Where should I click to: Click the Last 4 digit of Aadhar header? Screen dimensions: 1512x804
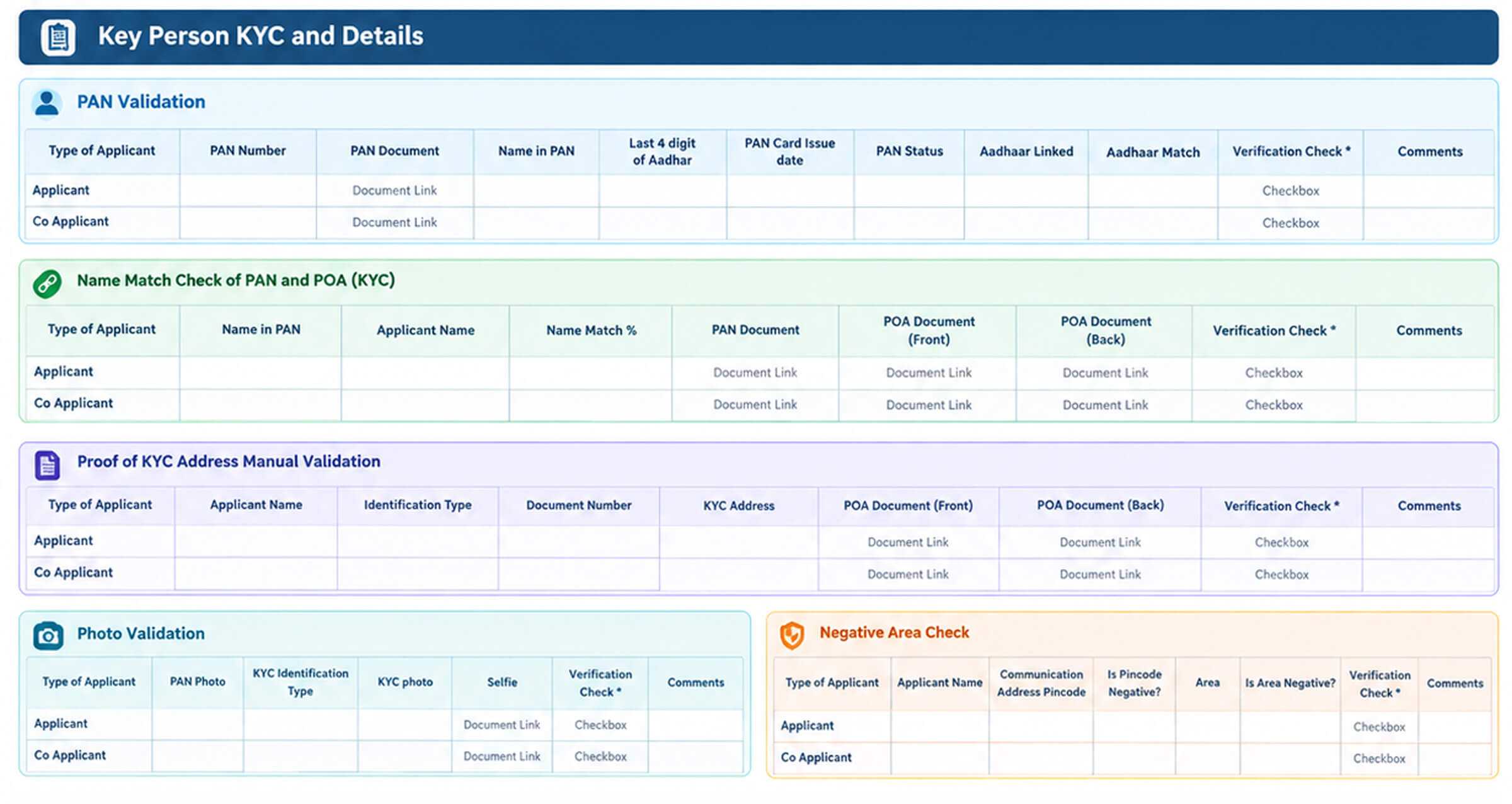pyautogui.click(x=662, y=152)
